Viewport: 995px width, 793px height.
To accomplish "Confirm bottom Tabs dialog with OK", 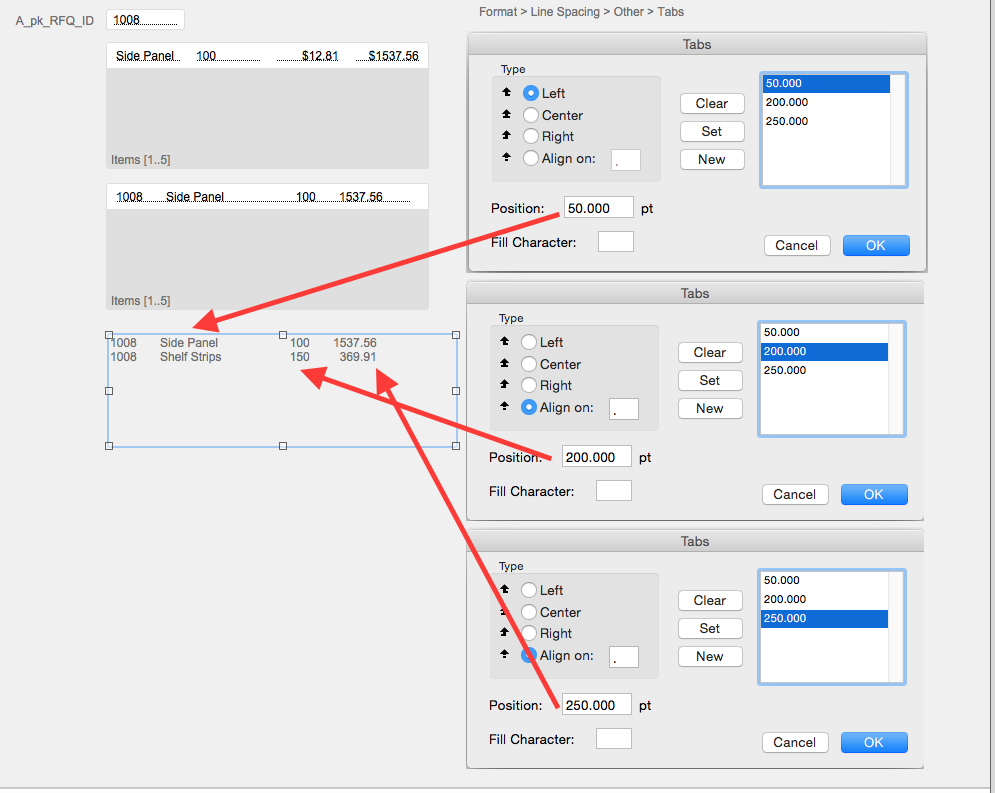I will tap(874, 742).
